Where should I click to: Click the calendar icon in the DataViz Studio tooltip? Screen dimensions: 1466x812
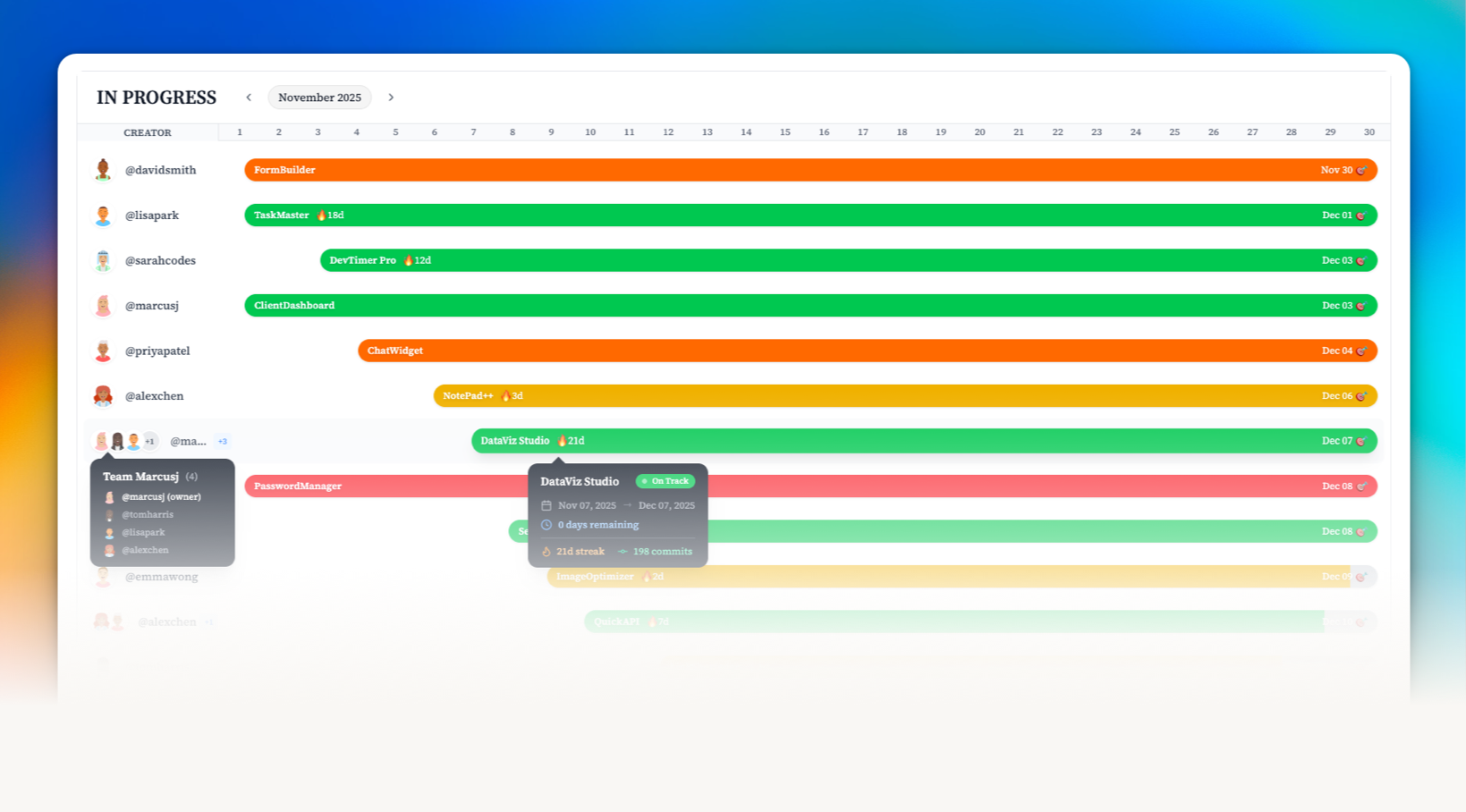tap(547, 504)
